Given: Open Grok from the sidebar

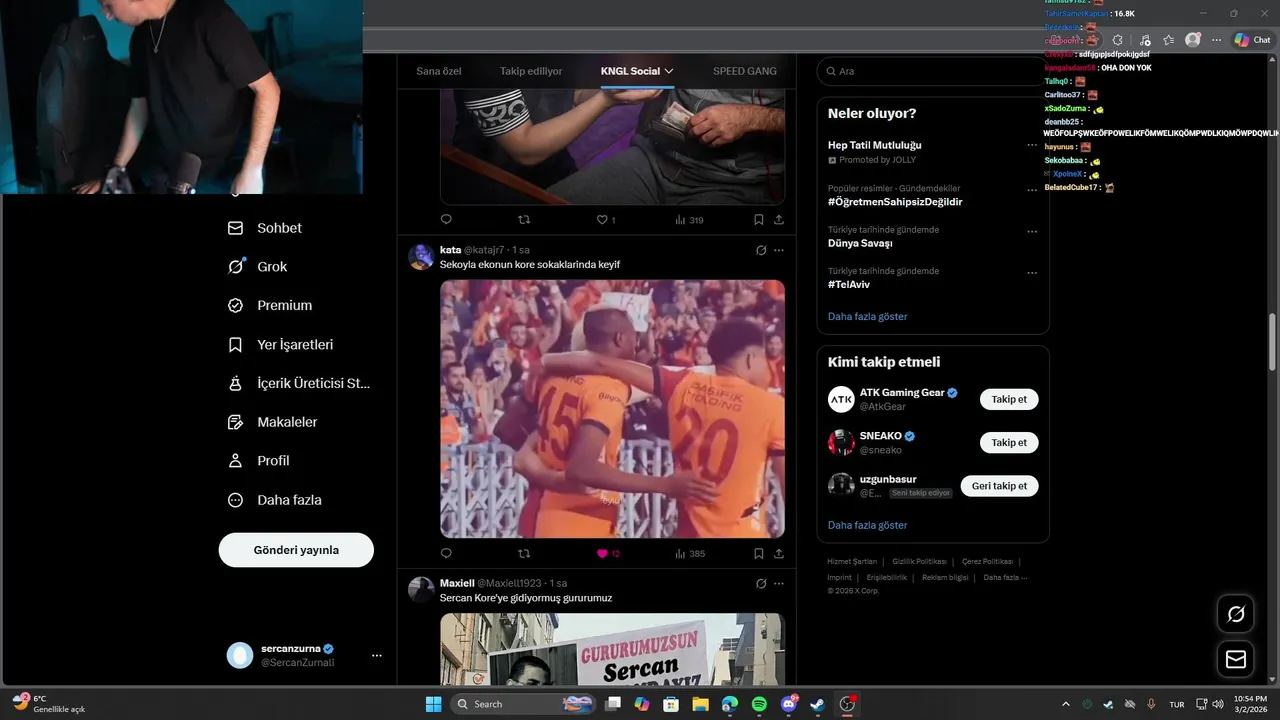Looking at the screenshot, I should point(258,267).
